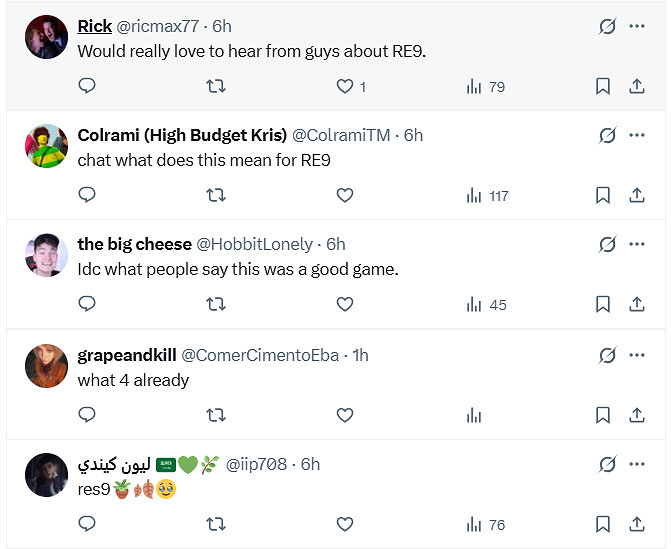Bookmark the res9 tweet by @iip708
The image size is (671, 549).
[603, 524]
